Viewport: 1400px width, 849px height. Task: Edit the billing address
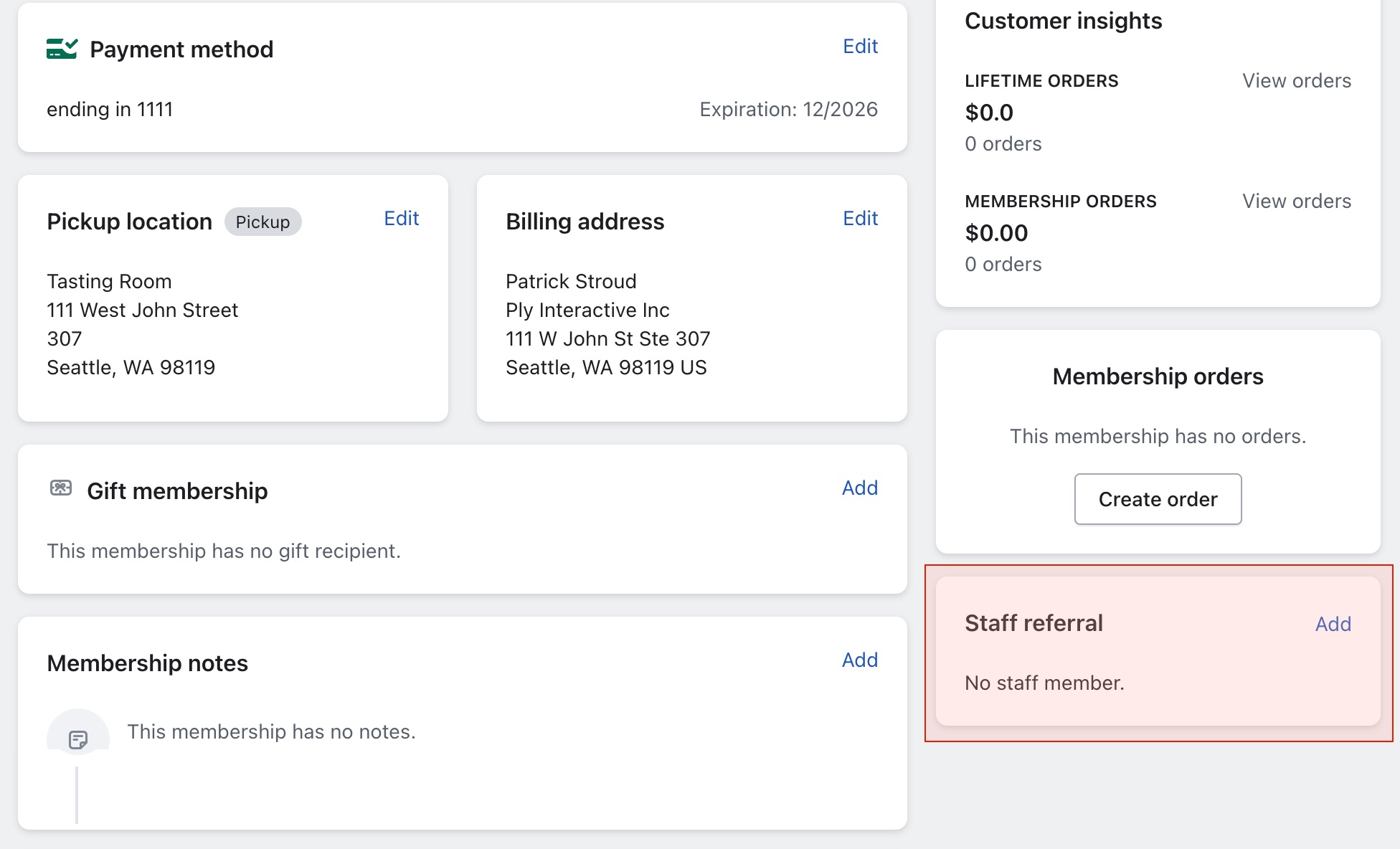860,219
